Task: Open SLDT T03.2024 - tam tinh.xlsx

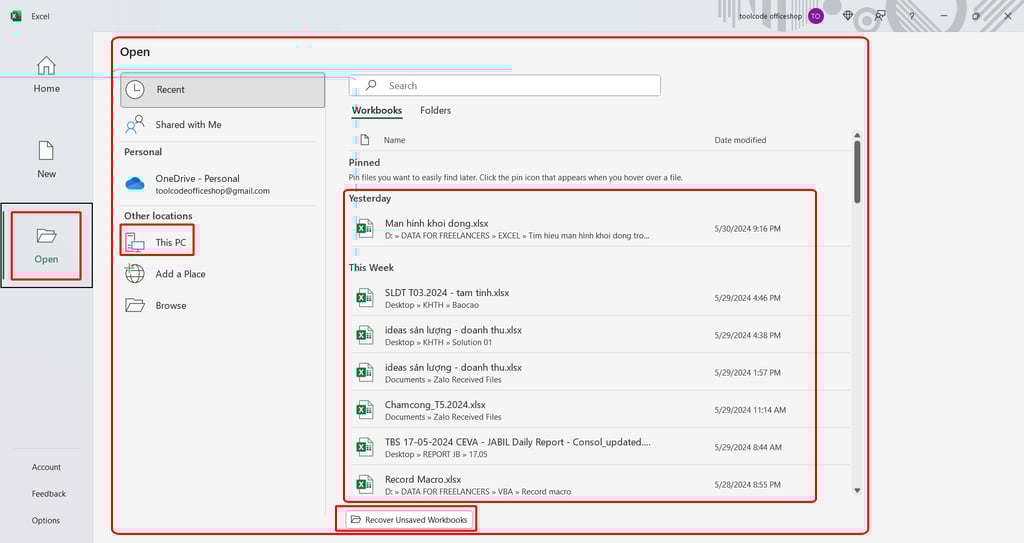Action: 447,293
